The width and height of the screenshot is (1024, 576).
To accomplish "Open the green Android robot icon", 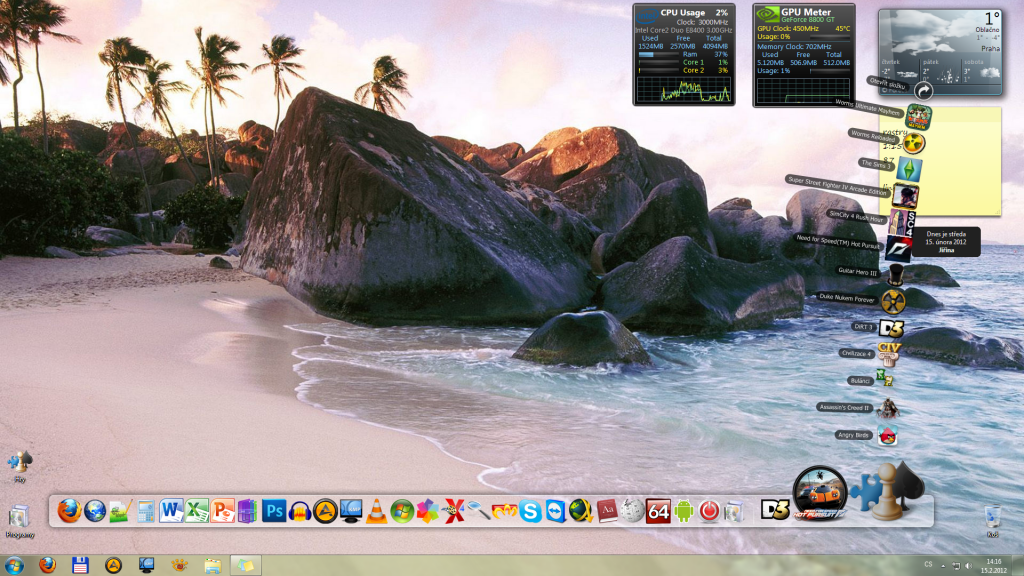I will [684, 511].
